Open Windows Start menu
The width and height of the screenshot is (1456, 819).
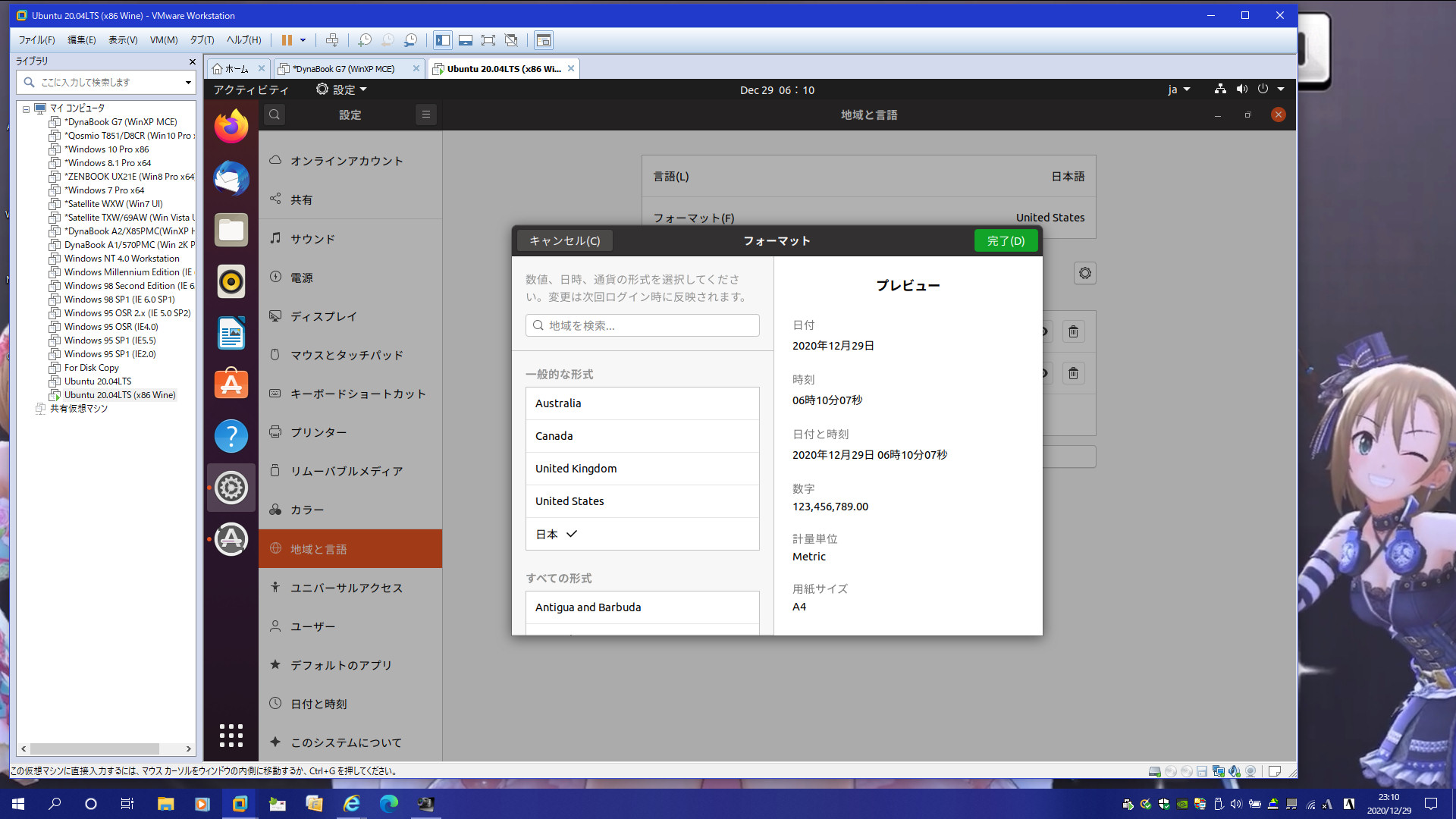point(18,804)
